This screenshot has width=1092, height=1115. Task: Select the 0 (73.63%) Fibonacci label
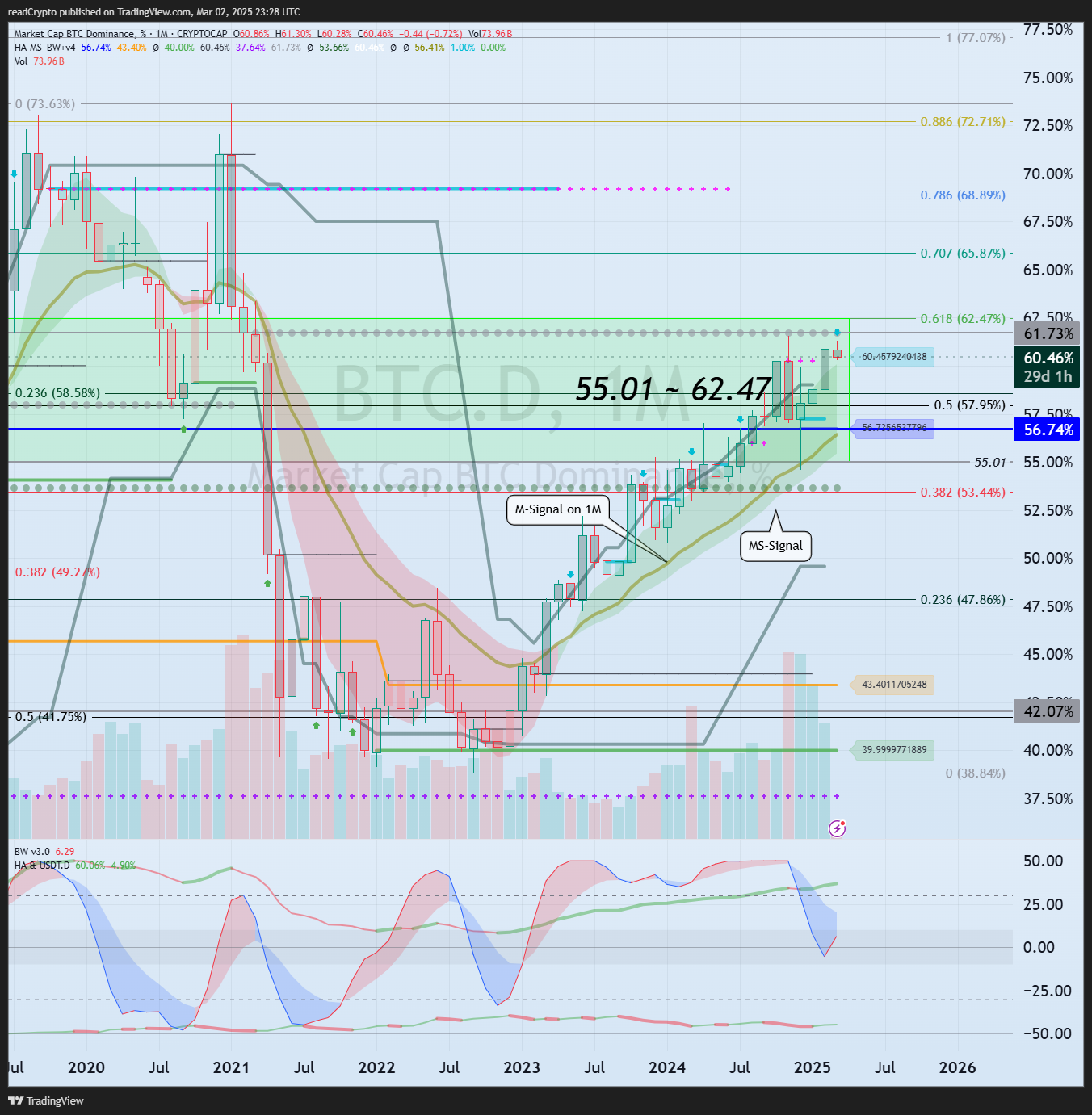[45, 104]
